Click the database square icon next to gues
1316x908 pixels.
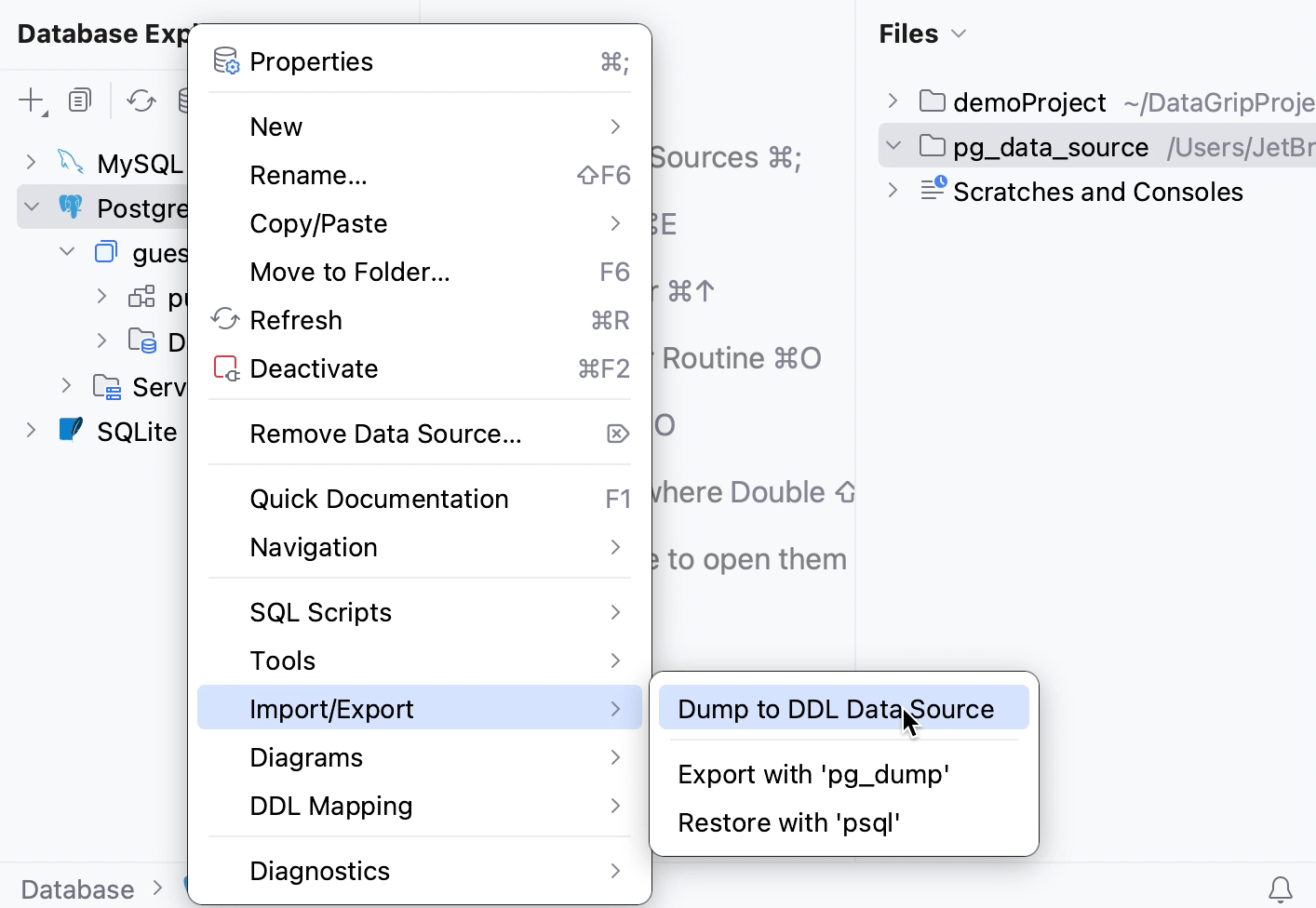tap(106, 251)
